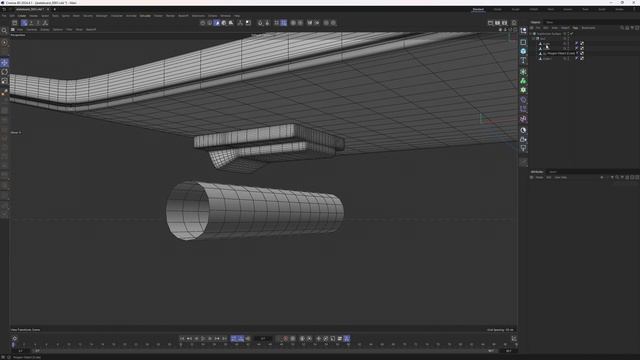Open the green MoGraph gear icon
The width and height of the screenshot is (640, 360).
pos(523,90)
